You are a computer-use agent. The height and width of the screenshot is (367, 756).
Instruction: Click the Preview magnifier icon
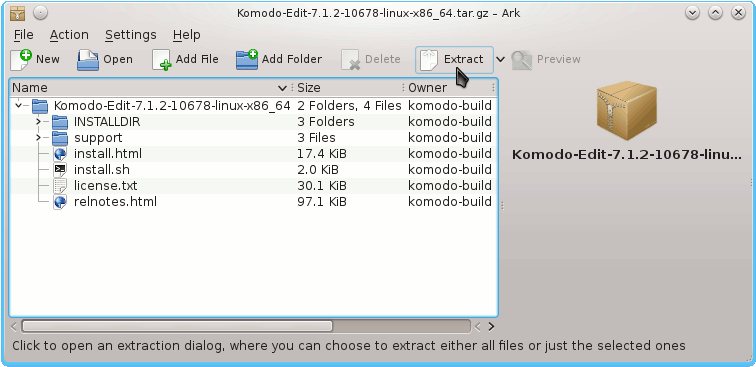pyautogui.click(x=522, y=60)
